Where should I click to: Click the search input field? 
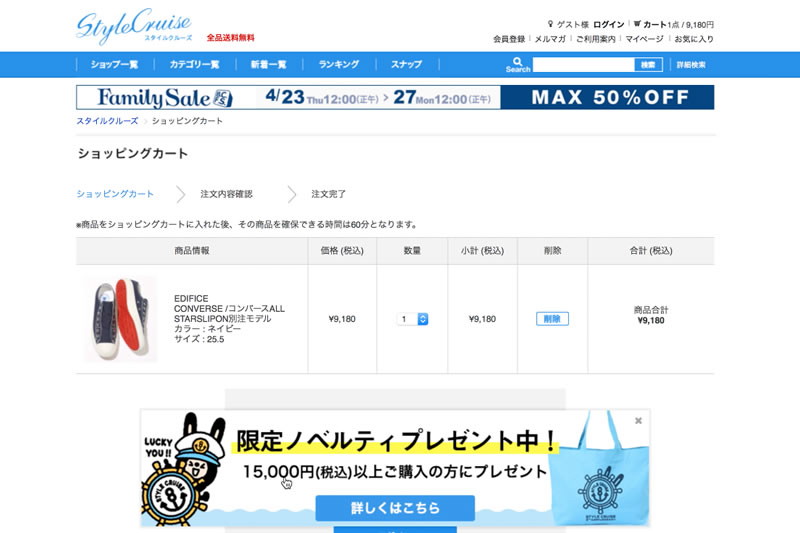[x=583, y=65]
